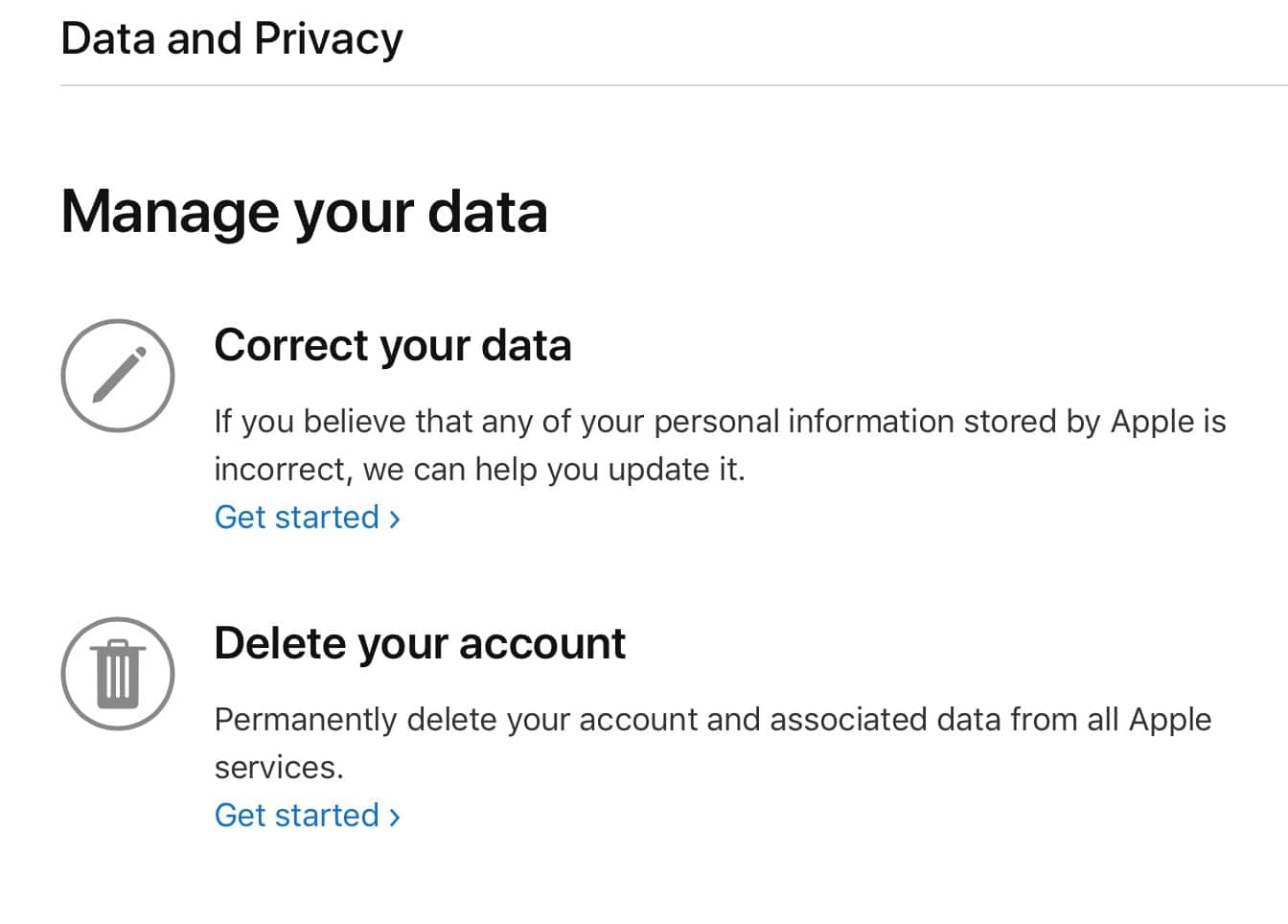Click the Manage your data heading
The height and width of the screenshot is (924, 1288).
(x=305, y=212)
